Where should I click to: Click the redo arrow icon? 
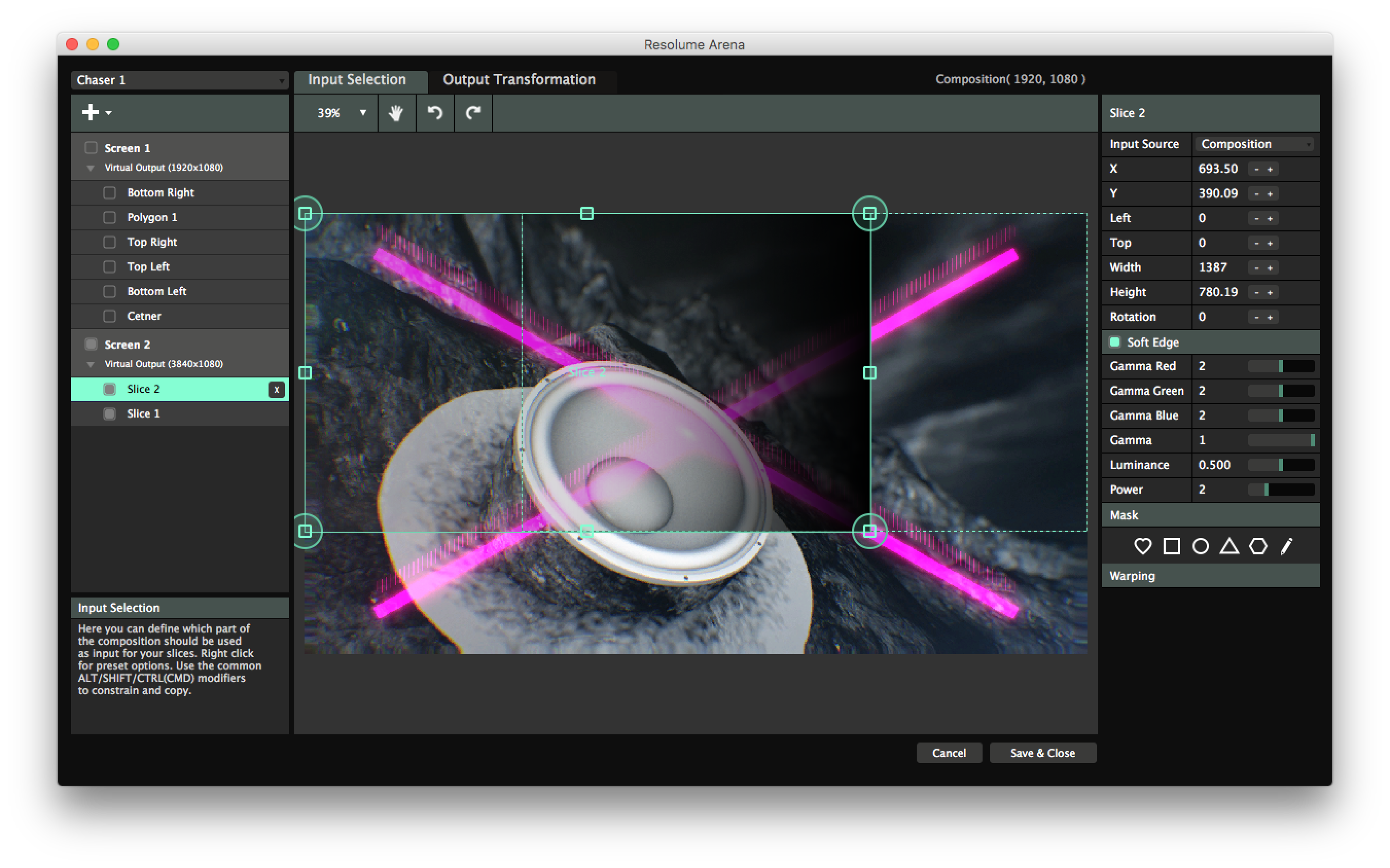click(x=473, y=113)
